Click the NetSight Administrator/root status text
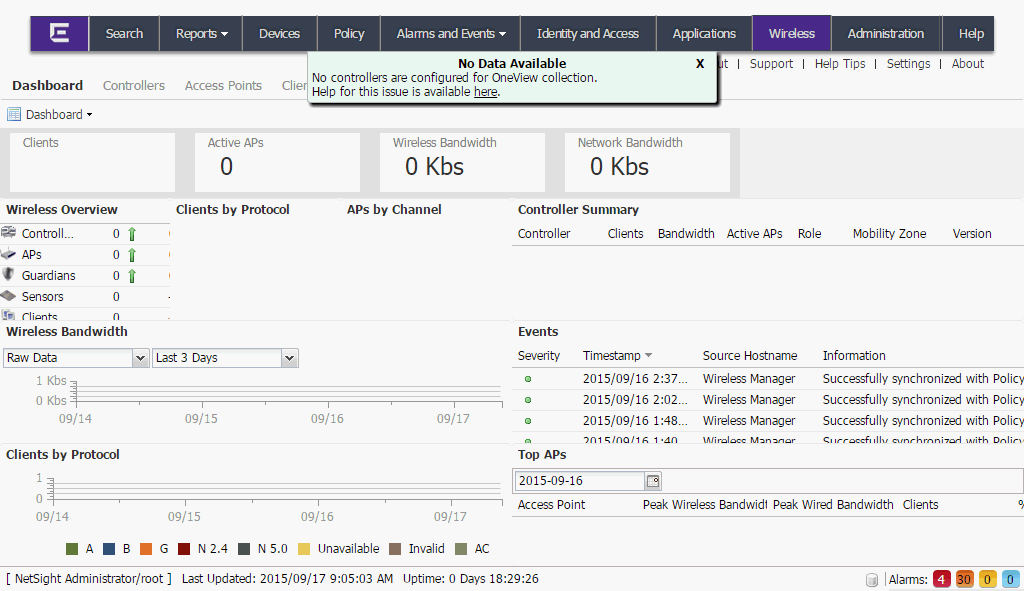 coord(89,579)
